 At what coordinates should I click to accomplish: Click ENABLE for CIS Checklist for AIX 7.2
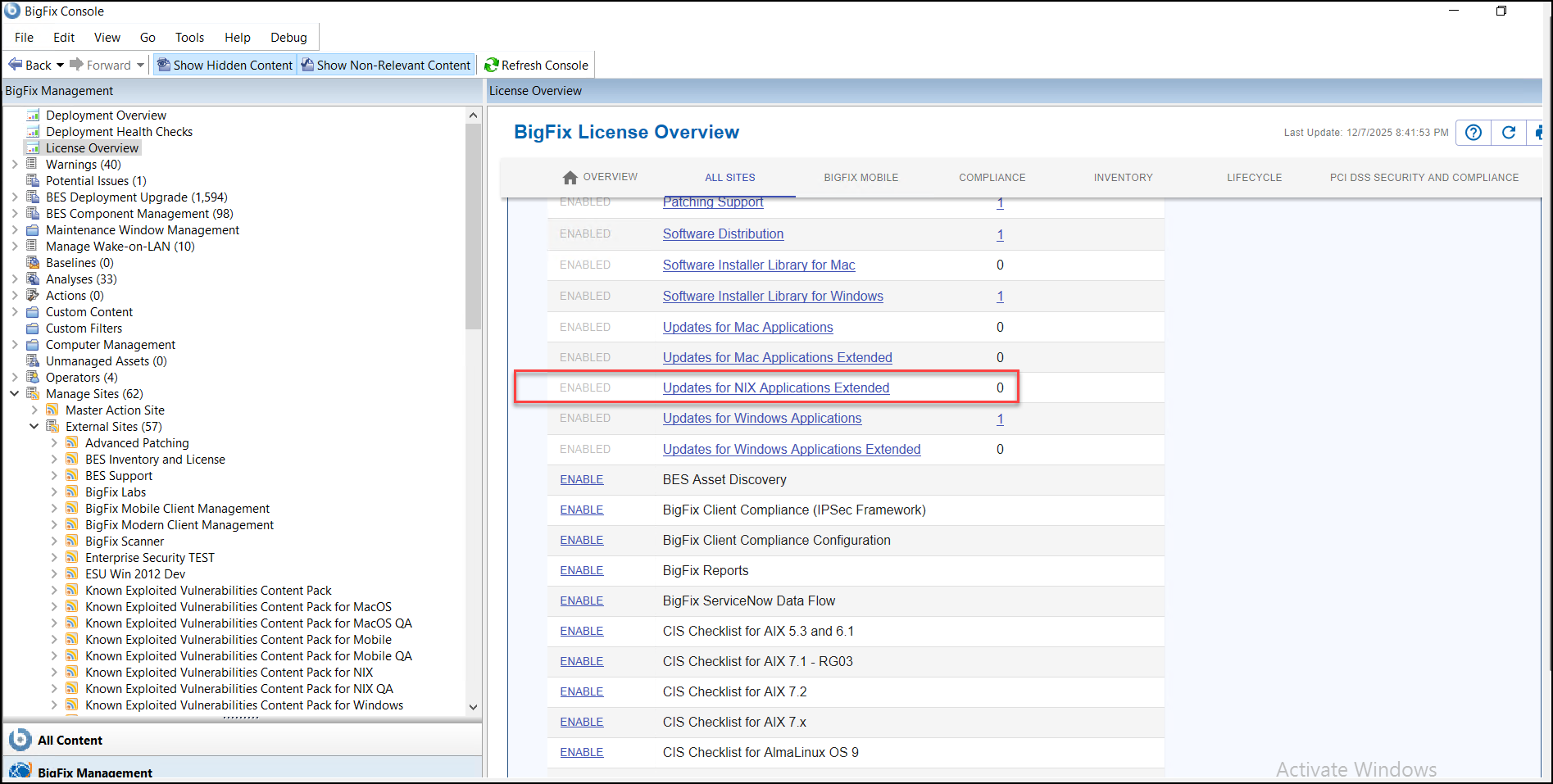coord(582,692)
